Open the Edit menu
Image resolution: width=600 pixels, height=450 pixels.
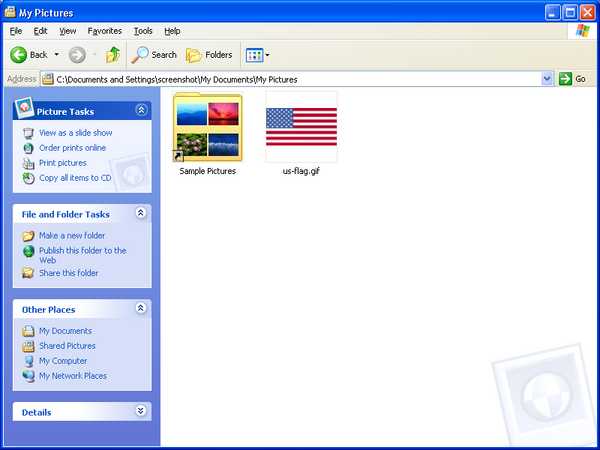(x=40, y=31)
